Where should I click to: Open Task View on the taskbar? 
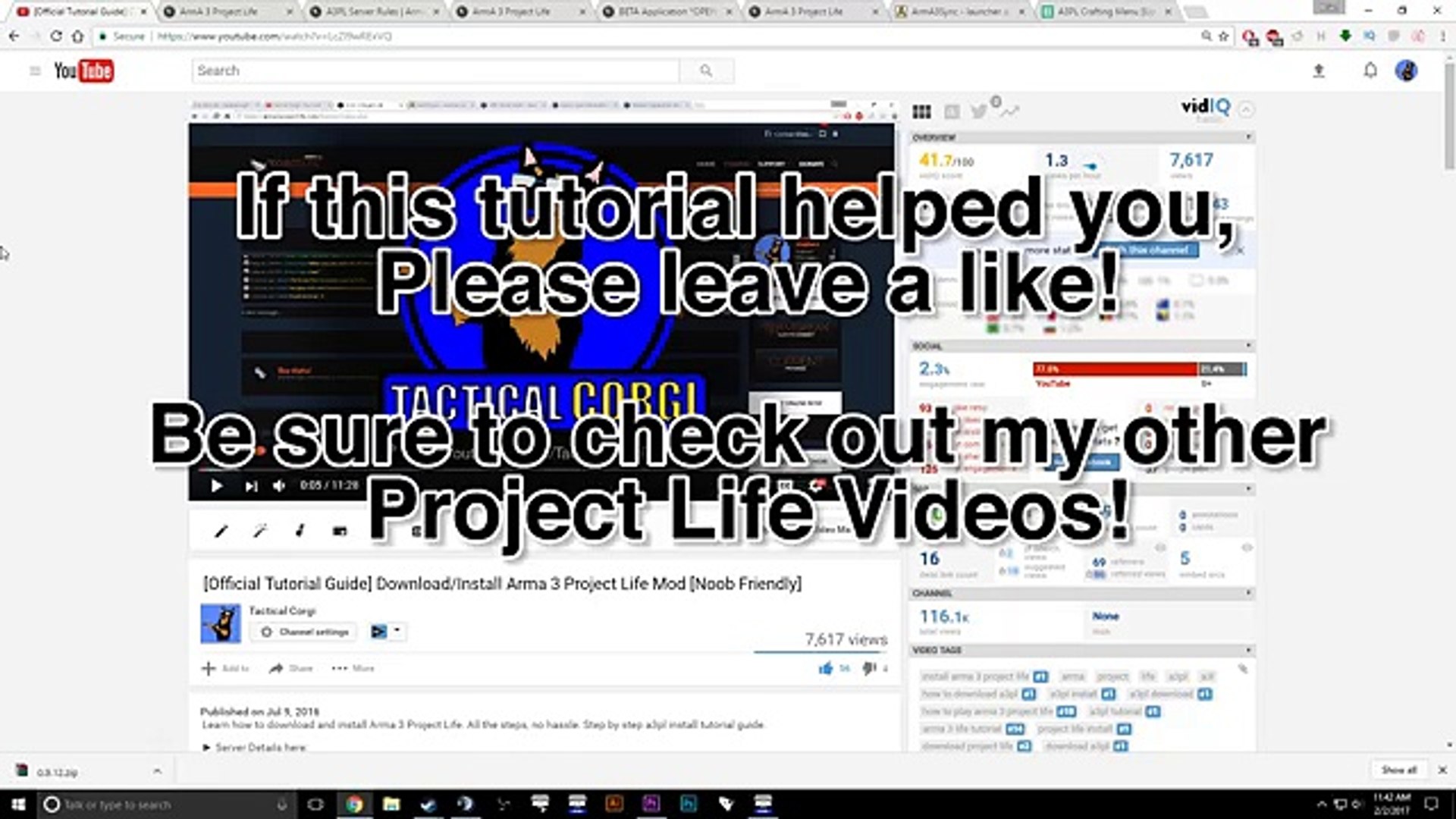(315, 804)
